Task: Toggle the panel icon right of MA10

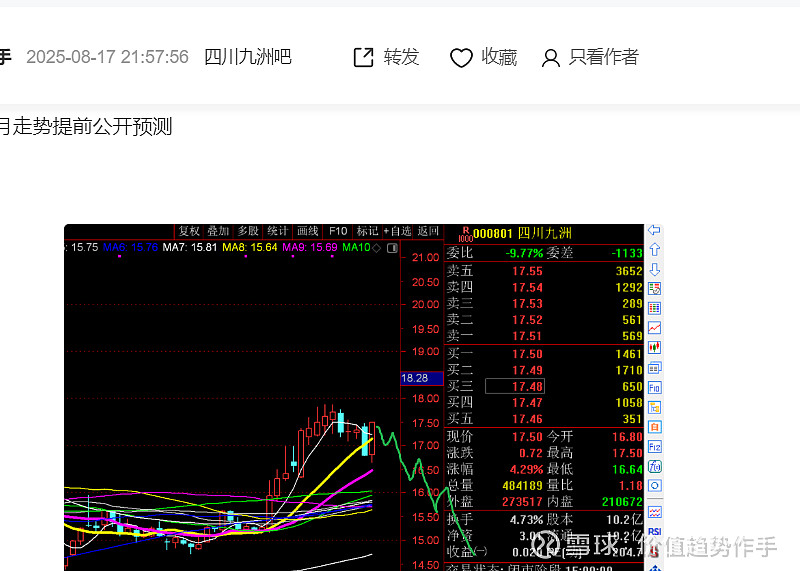Action: 392,248
